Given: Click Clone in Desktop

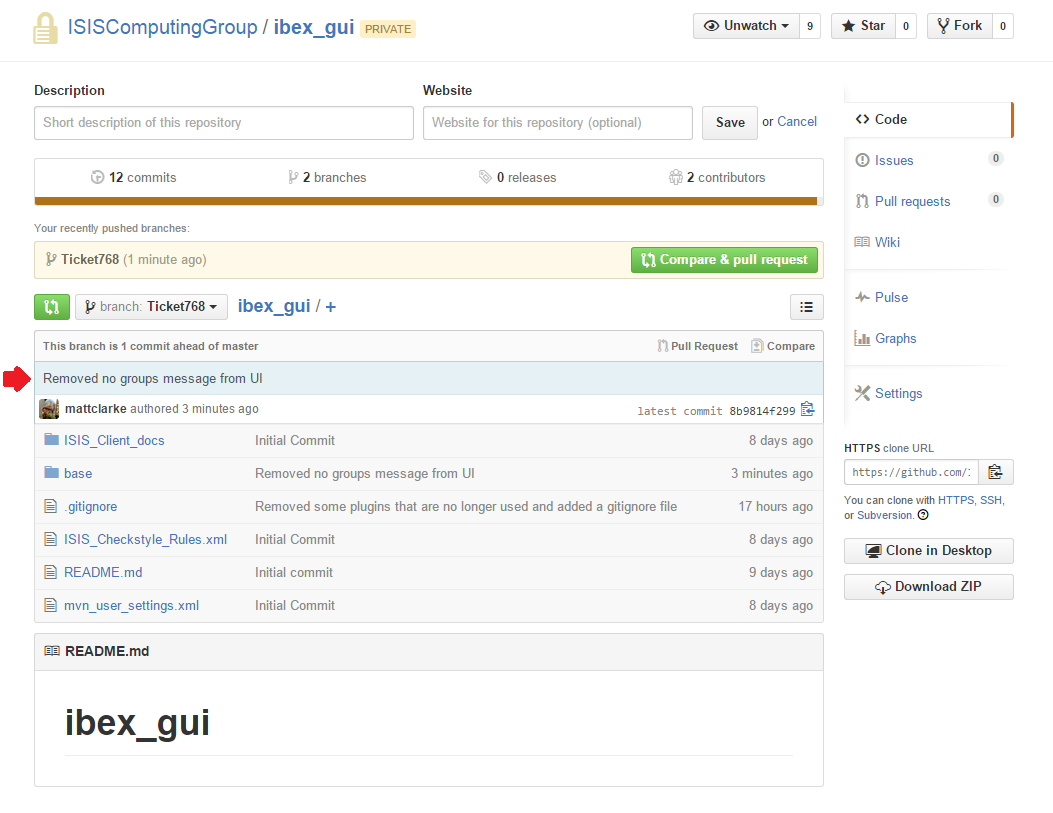Looking at the screenshot, I should tap(929, 551).
